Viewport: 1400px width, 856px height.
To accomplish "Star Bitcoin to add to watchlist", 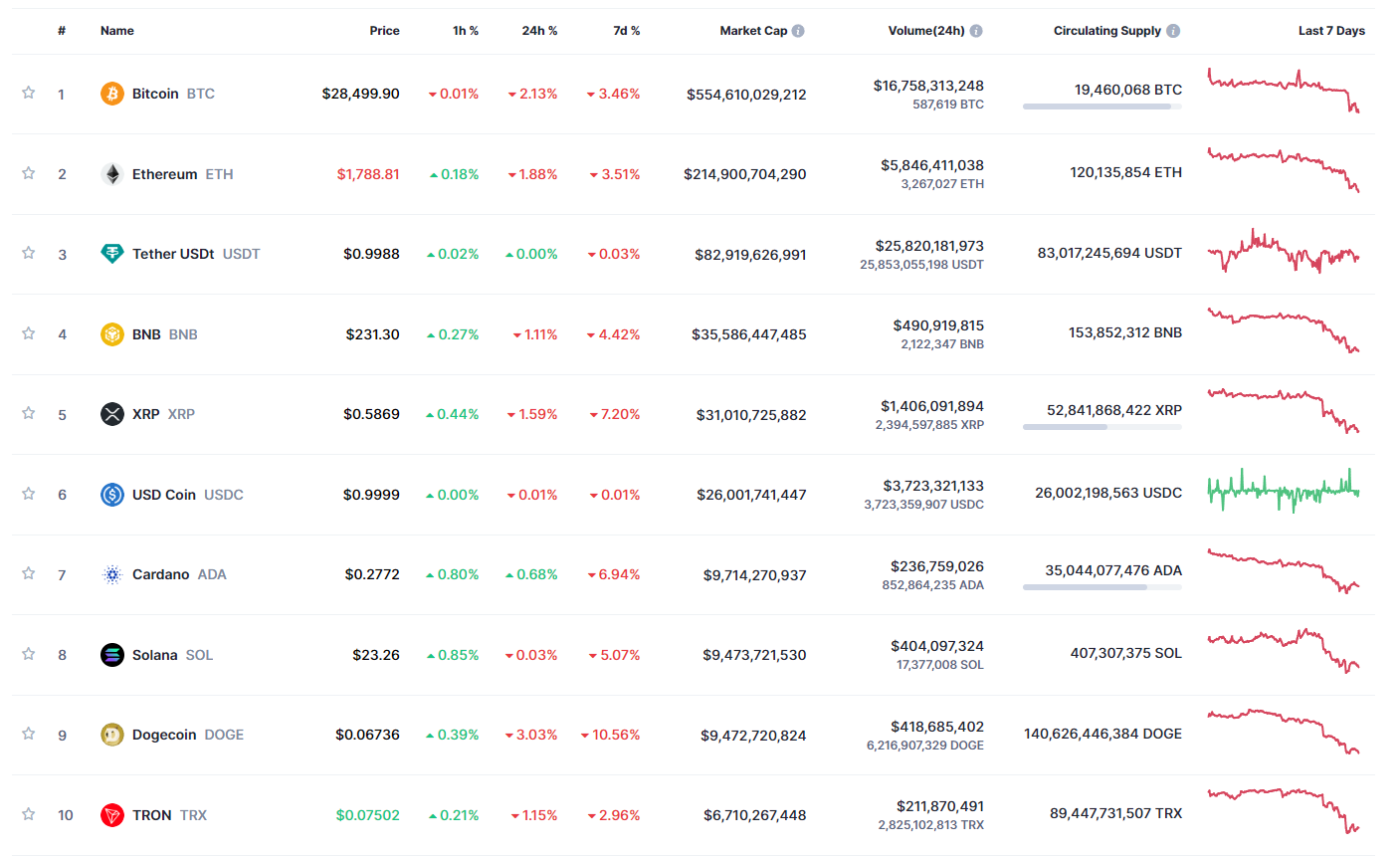I will (29, 93).
